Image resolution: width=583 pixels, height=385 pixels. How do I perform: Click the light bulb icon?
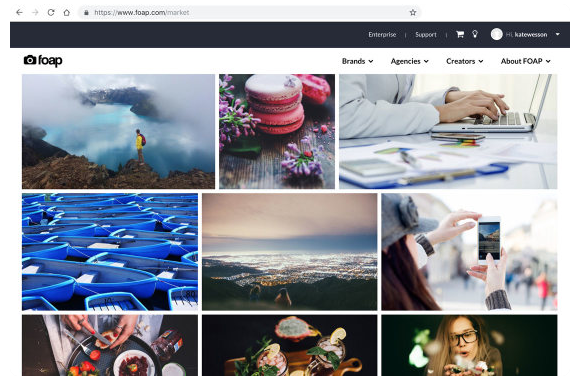[x=475, y=34]
